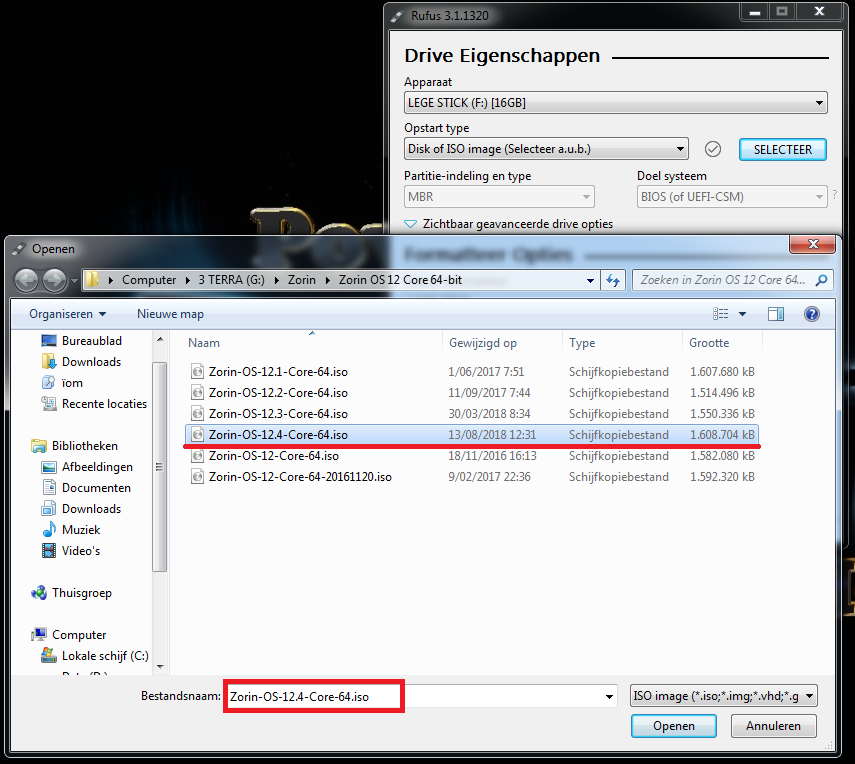The image size is (855, 764).
Task: Select Bibliotheken in the sidebar
Action: 85,446
